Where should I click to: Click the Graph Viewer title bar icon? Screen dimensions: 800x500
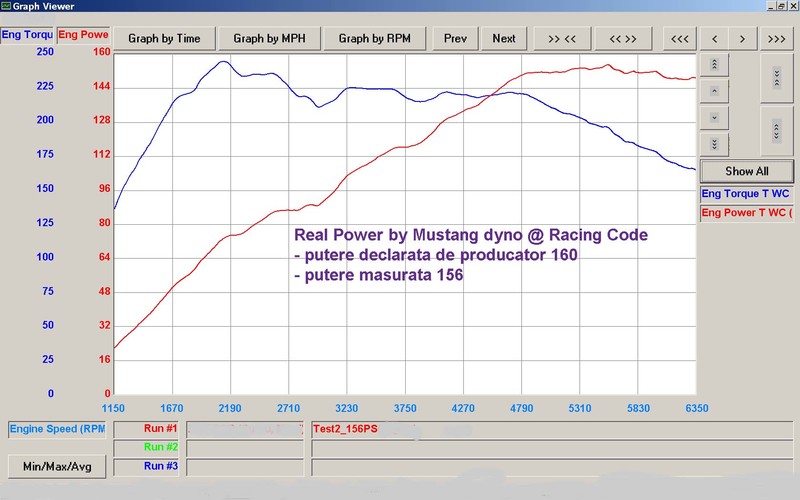coord(6,6)
